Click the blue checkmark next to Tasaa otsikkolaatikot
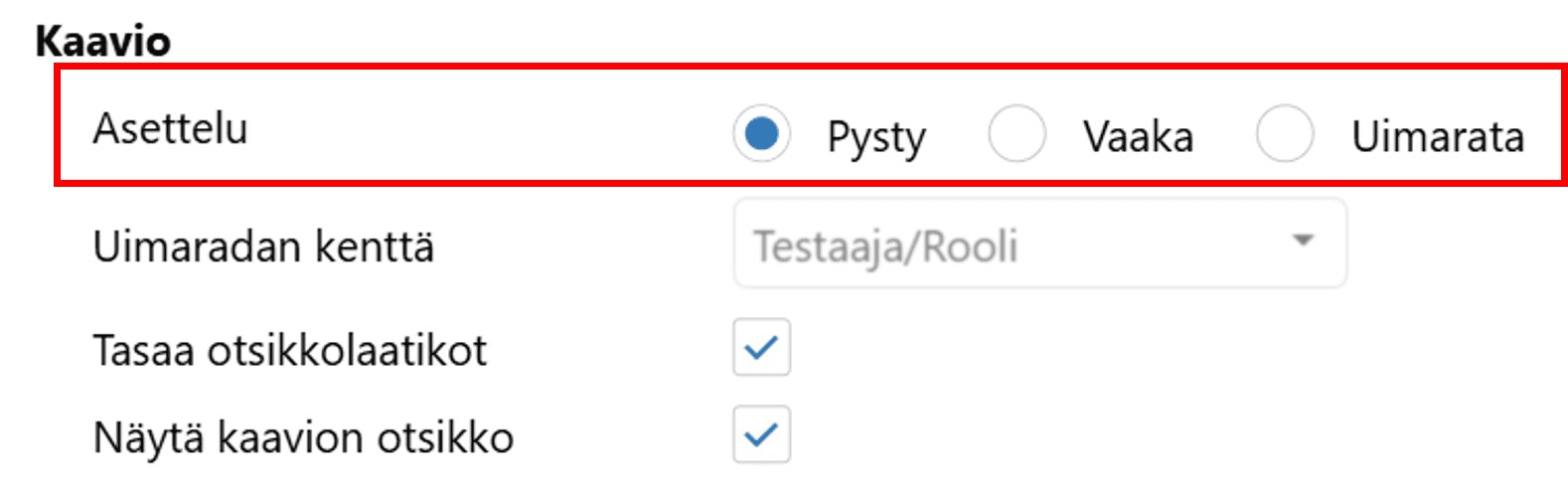The height and width of the screenshot is (494, 1568). [761, 348]
